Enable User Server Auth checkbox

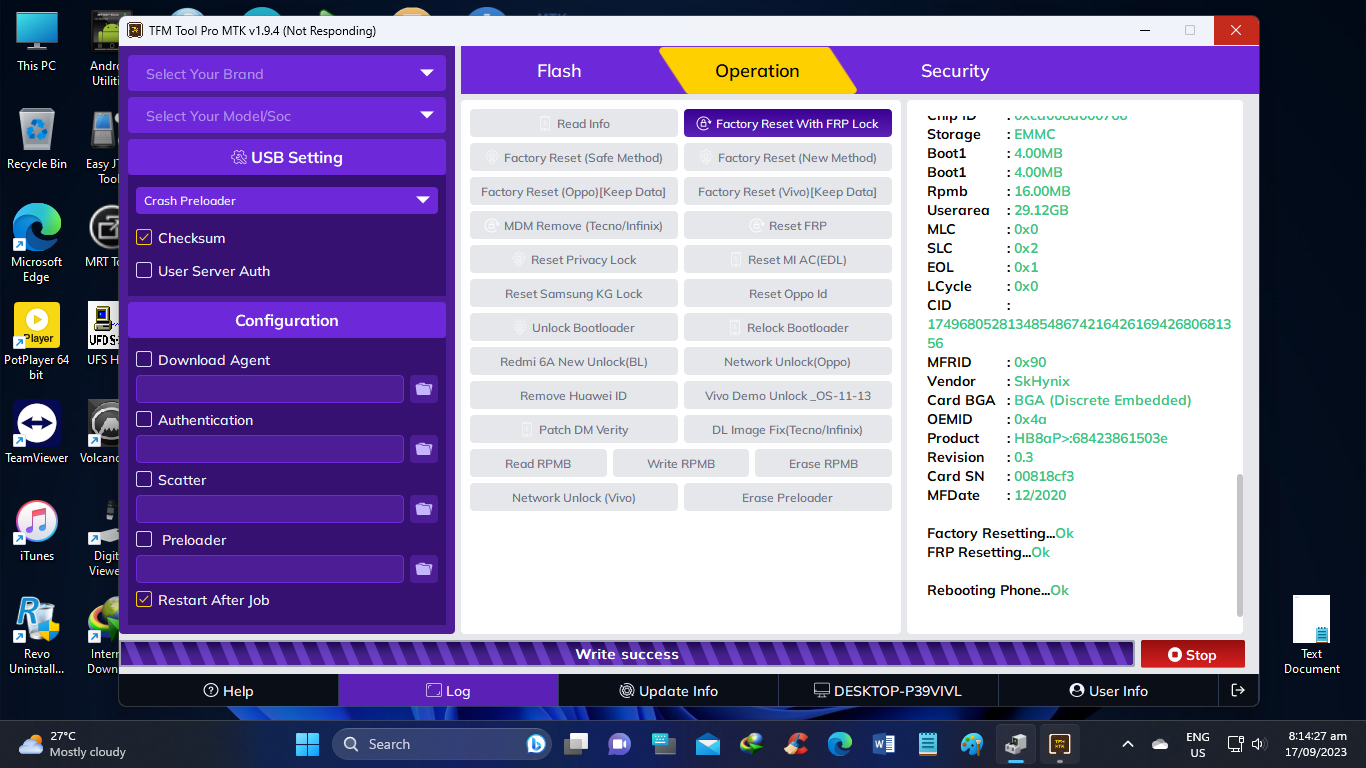(x=144, y=271)
